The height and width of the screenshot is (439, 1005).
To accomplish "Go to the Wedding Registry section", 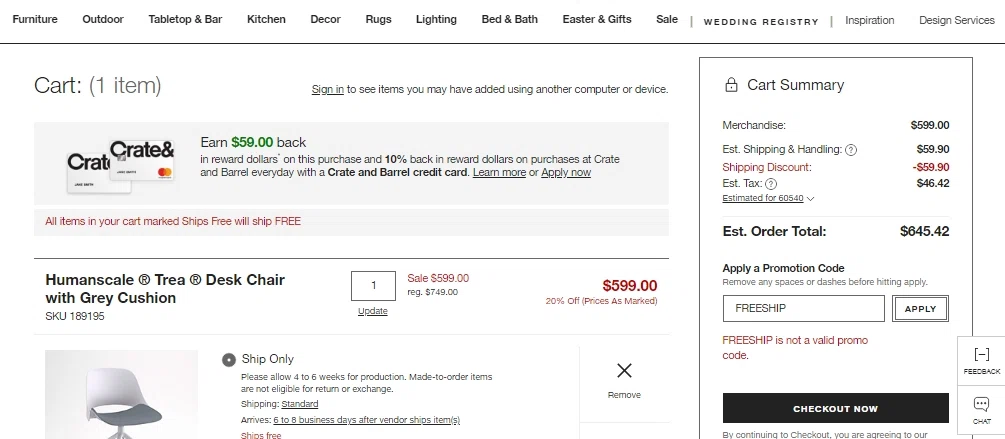I will pos(761,21).
